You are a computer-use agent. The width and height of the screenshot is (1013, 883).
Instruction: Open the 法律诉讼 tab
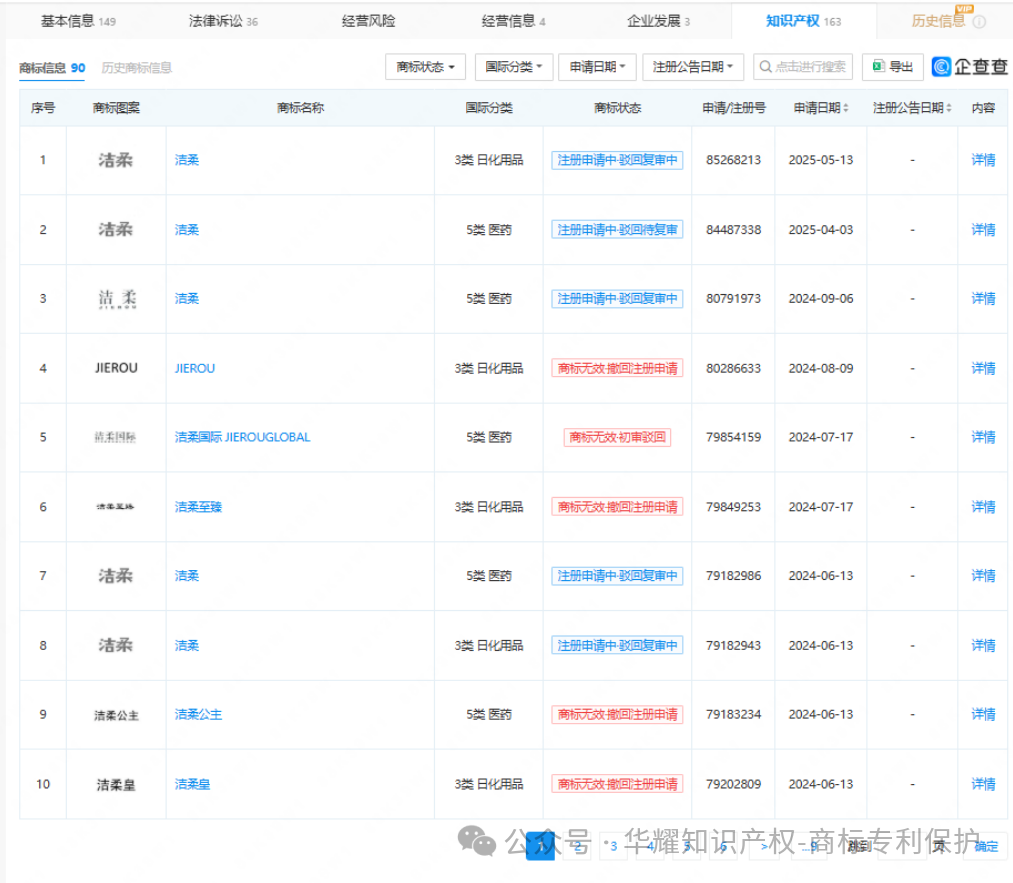pos(223,21)
